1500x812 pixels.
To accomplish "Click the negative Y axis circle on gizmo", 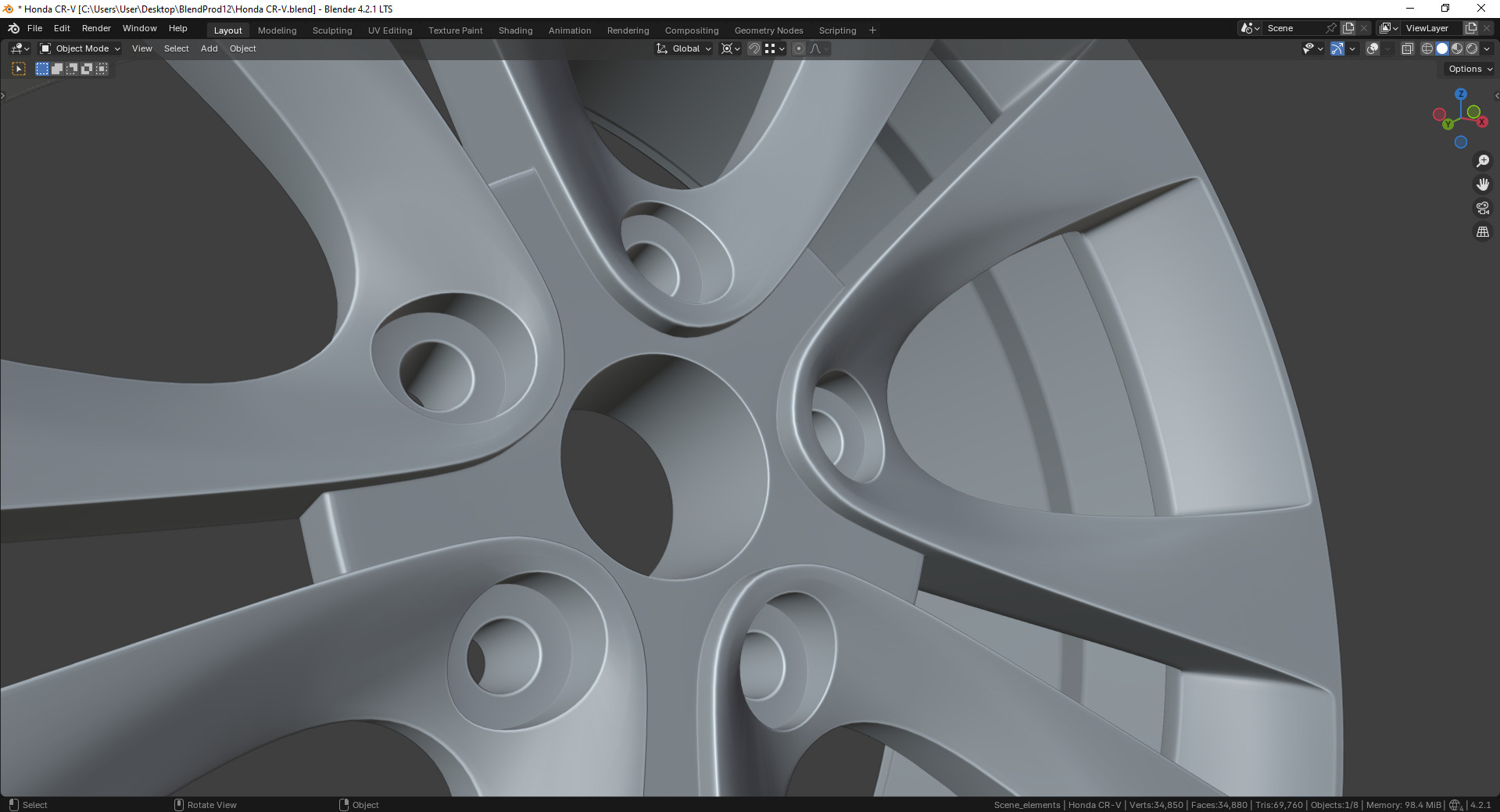I will click(x=1473, y=113).
